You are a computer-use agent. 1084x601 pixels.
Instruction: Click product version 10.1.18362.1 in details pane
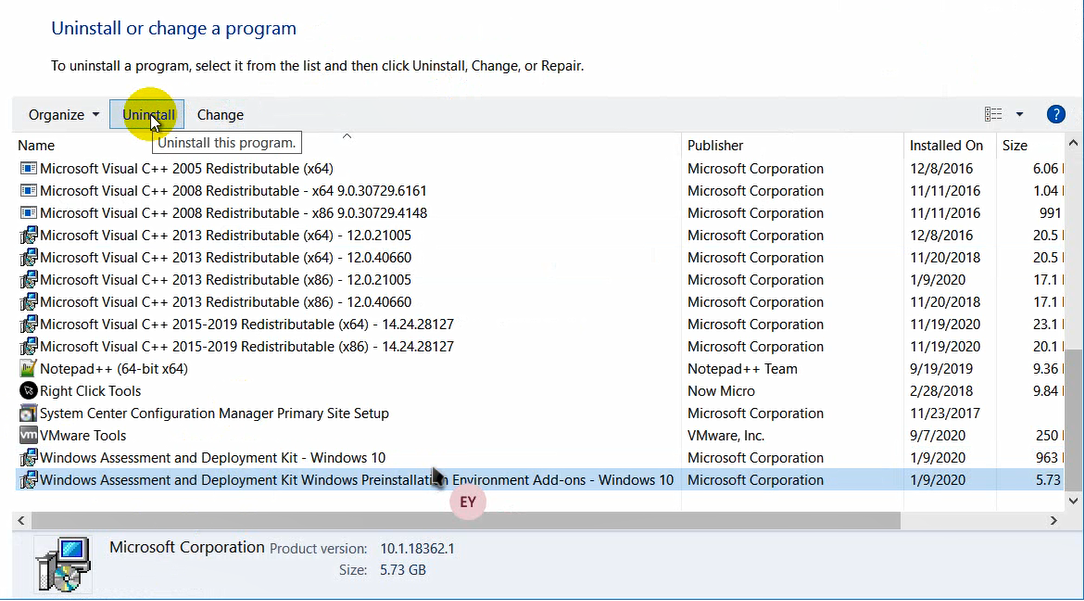coord(417,548)
